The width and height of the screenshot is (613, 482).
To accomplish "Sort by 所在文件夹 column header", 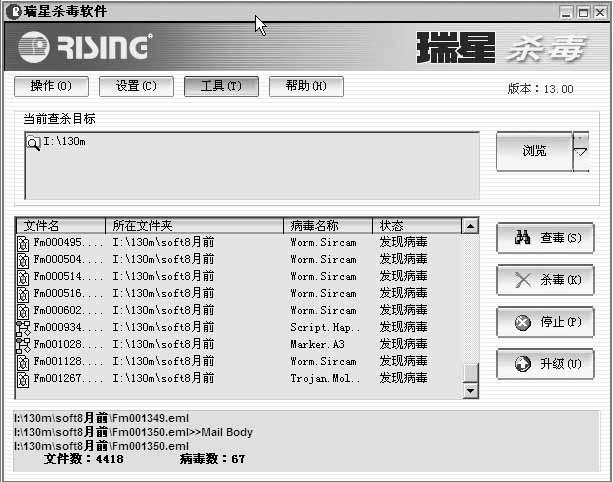I will click(x=194, y=226).
